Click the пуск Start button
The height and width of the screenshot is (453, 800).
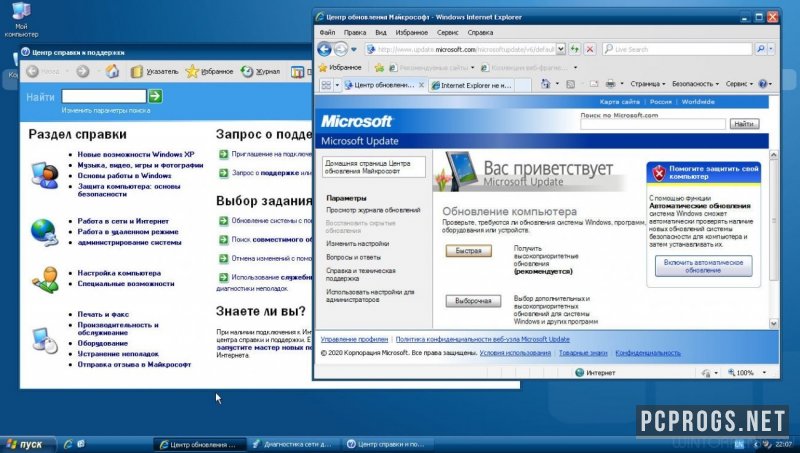pyautogui.click(x=29, y=444)
